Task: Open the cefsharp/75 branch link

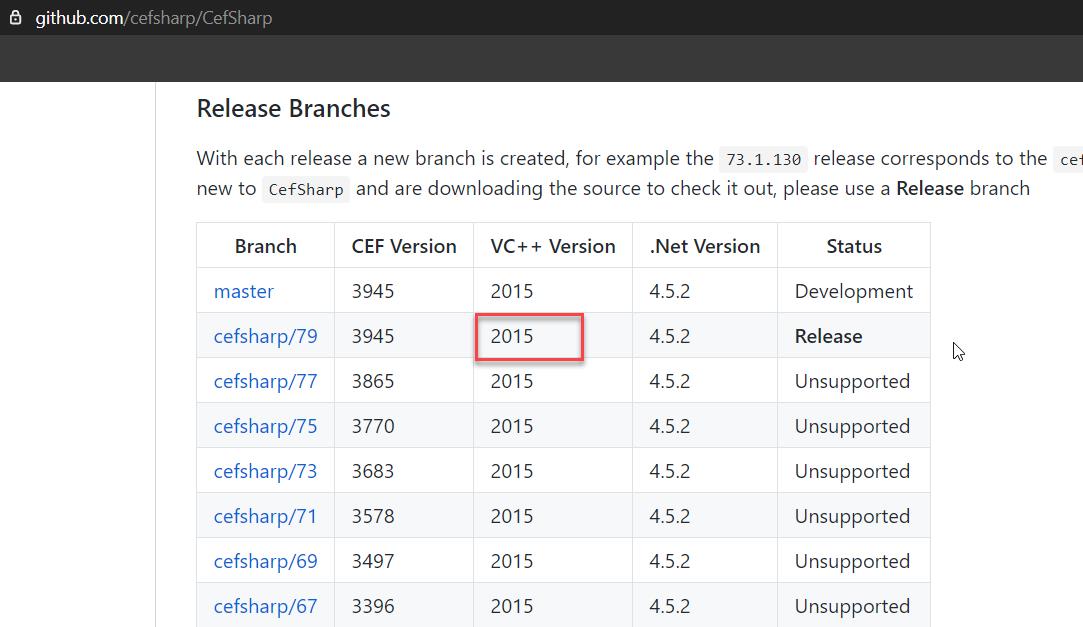Action: 264,426
